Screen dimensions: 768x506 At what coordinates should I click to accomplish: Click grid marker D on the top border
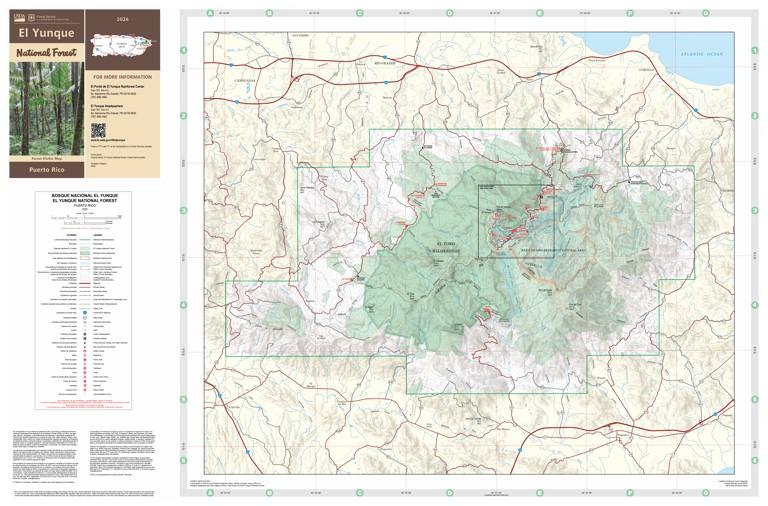click(x=450, y=13)
